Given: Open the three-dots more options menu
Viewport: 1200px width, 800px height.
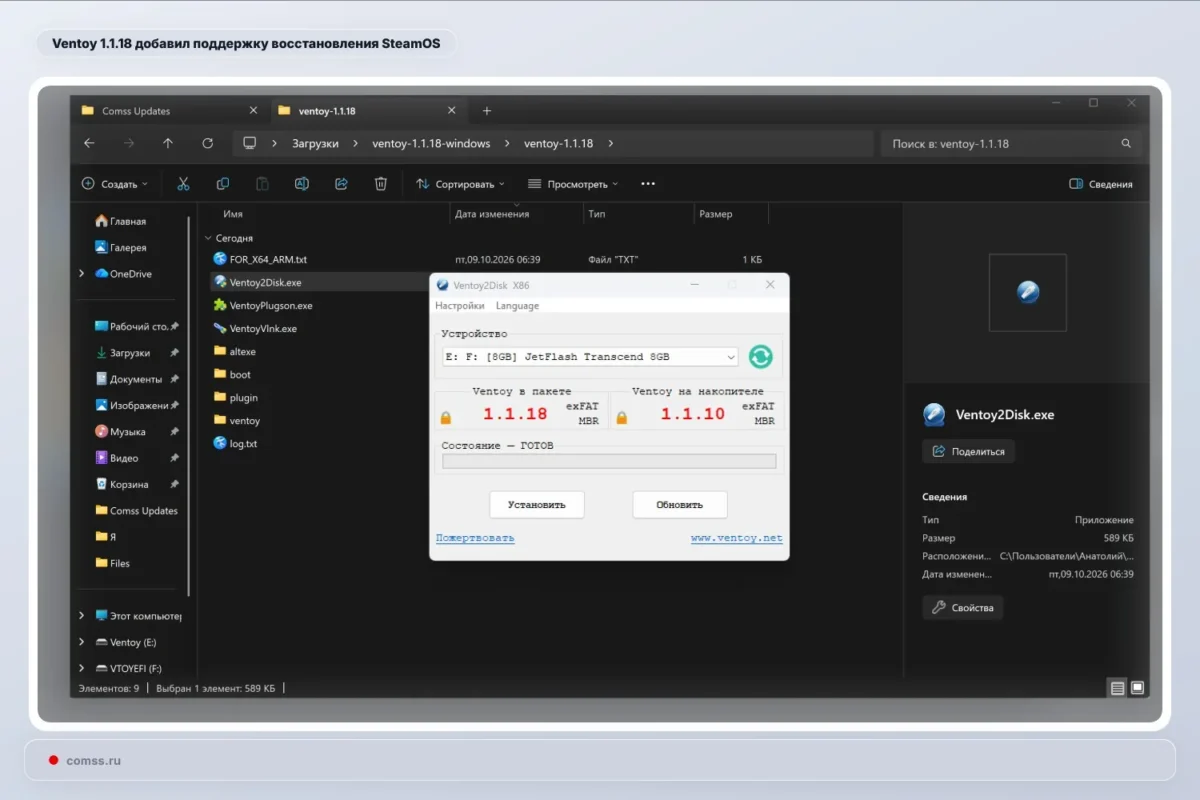Looking at the screenshot, I should [648, 184].
